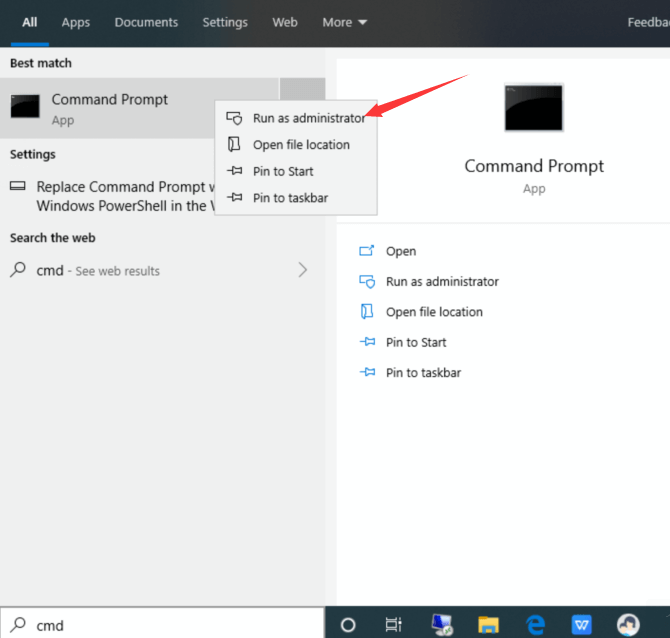
Task: Click the settings icon beside Replace Command Prompt
Action: pos(18,185)
